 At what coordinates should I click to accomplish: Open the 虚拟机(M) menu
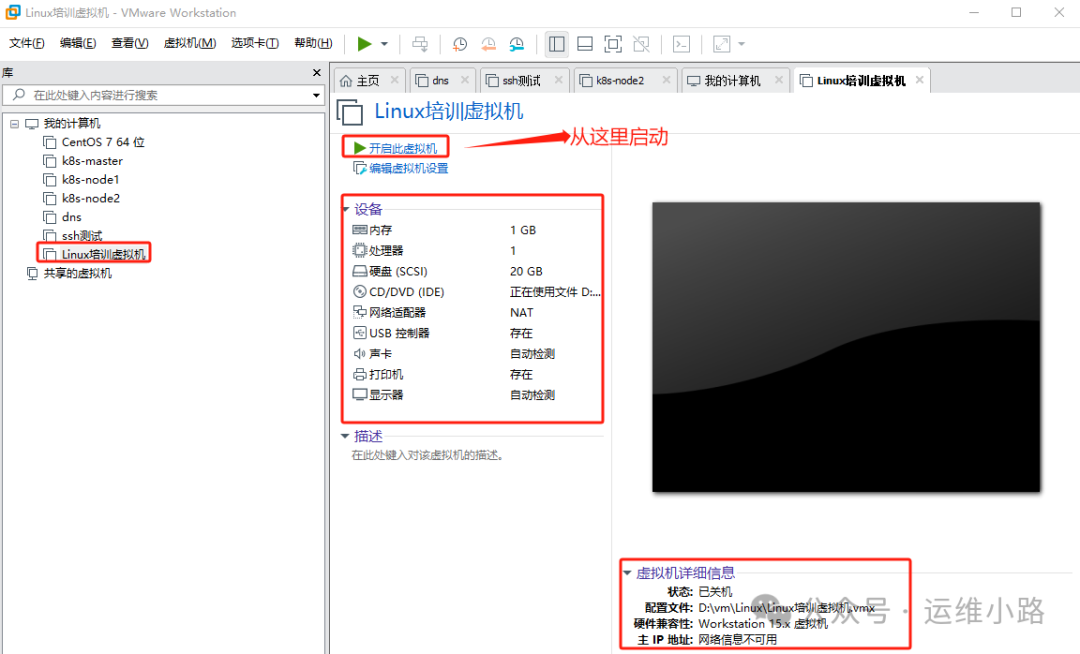(189, 43)
